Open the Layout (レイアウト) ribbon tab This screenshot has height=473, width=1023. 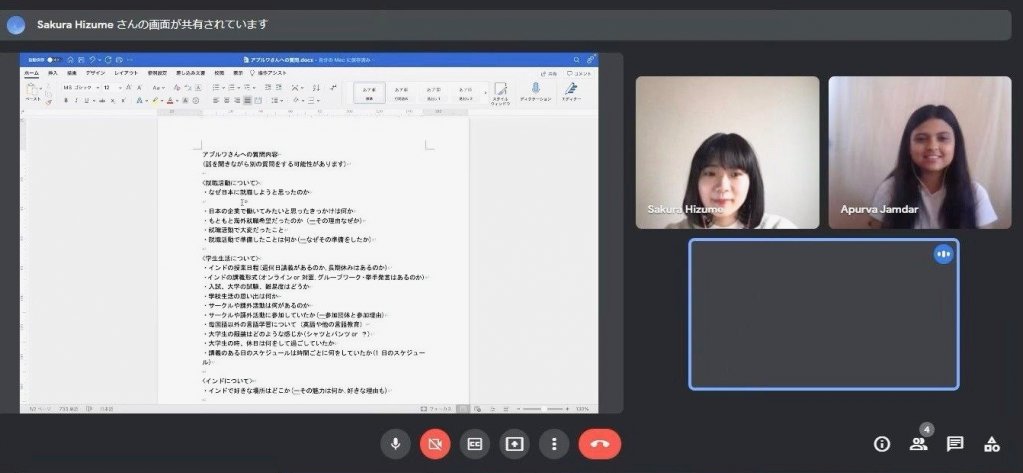click(126, 73)
